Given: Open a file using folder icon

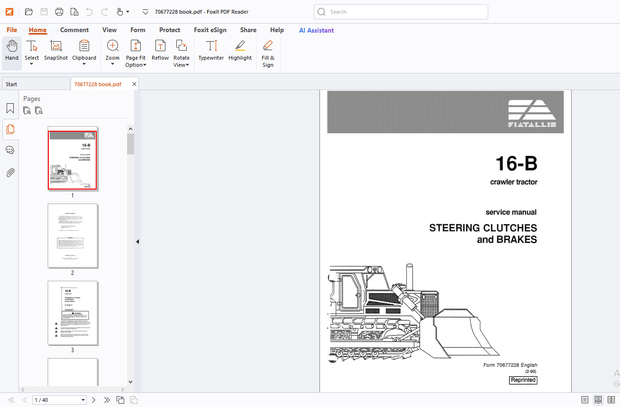Looking at the screenshot, I should [28, 12].
